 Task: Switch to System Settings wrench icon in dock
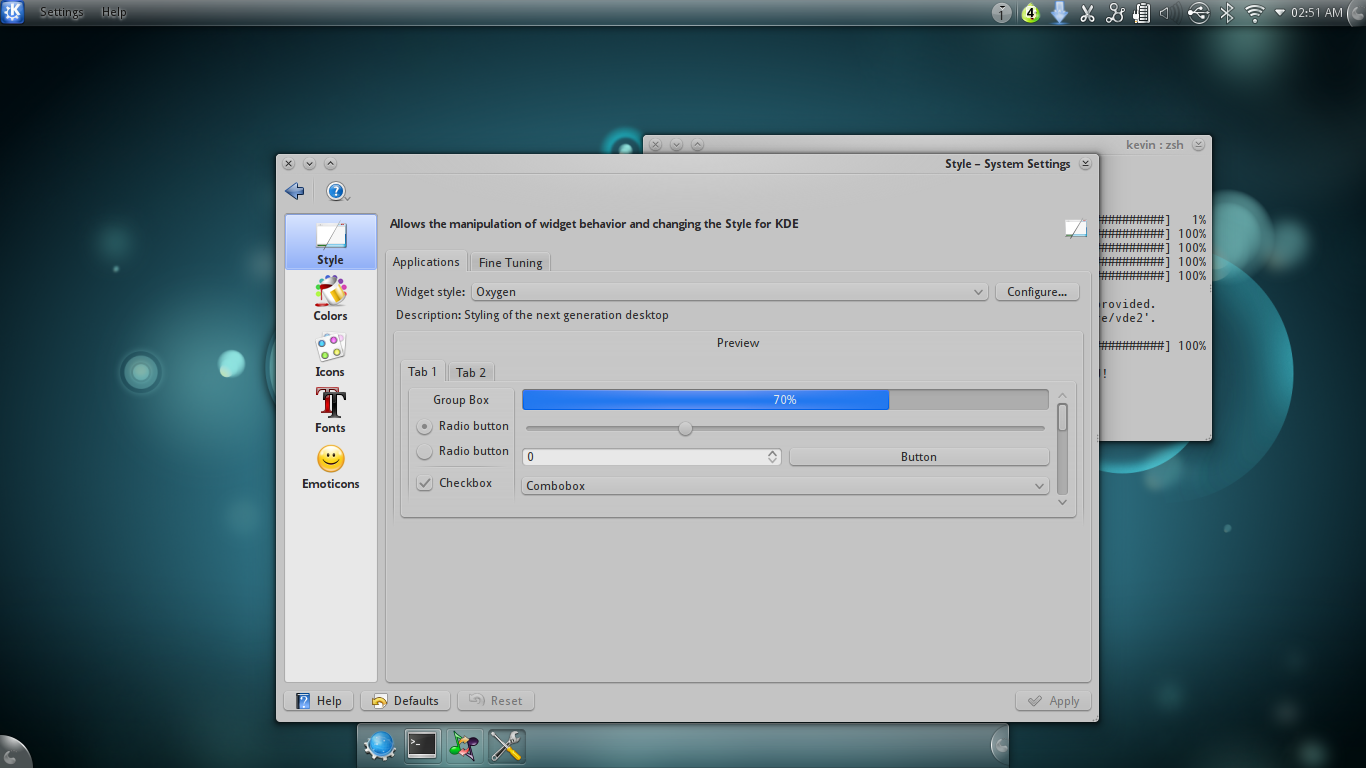506,746
